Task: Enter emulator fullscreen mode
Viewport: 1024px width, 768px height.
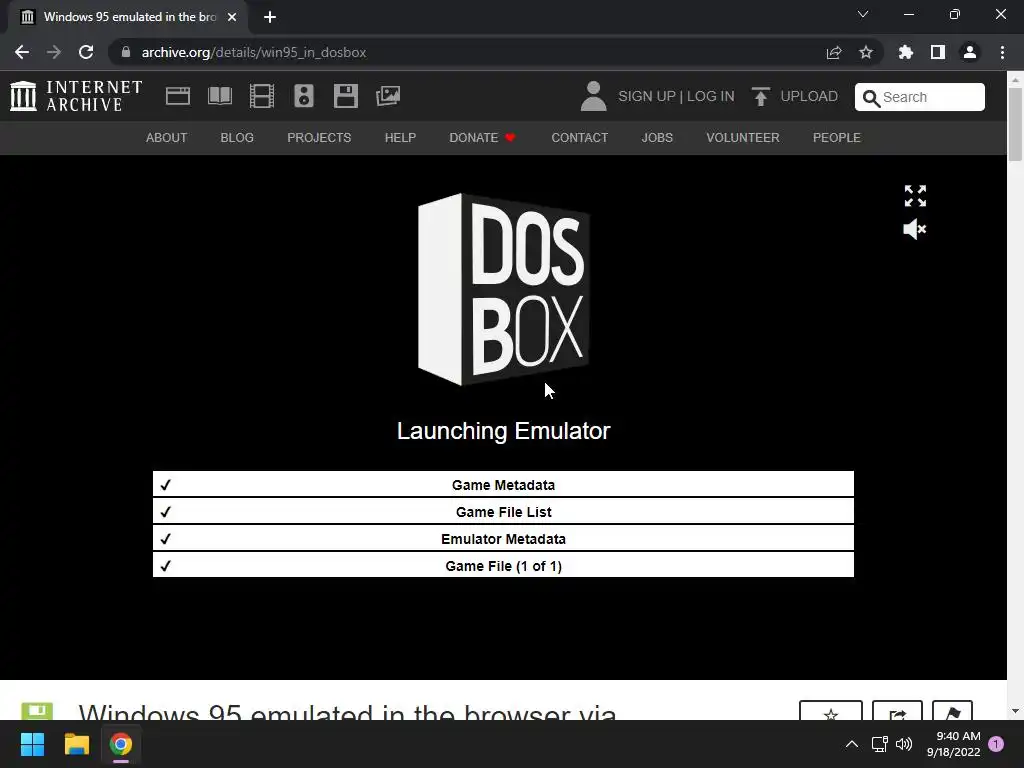Action: pos(915,196)
